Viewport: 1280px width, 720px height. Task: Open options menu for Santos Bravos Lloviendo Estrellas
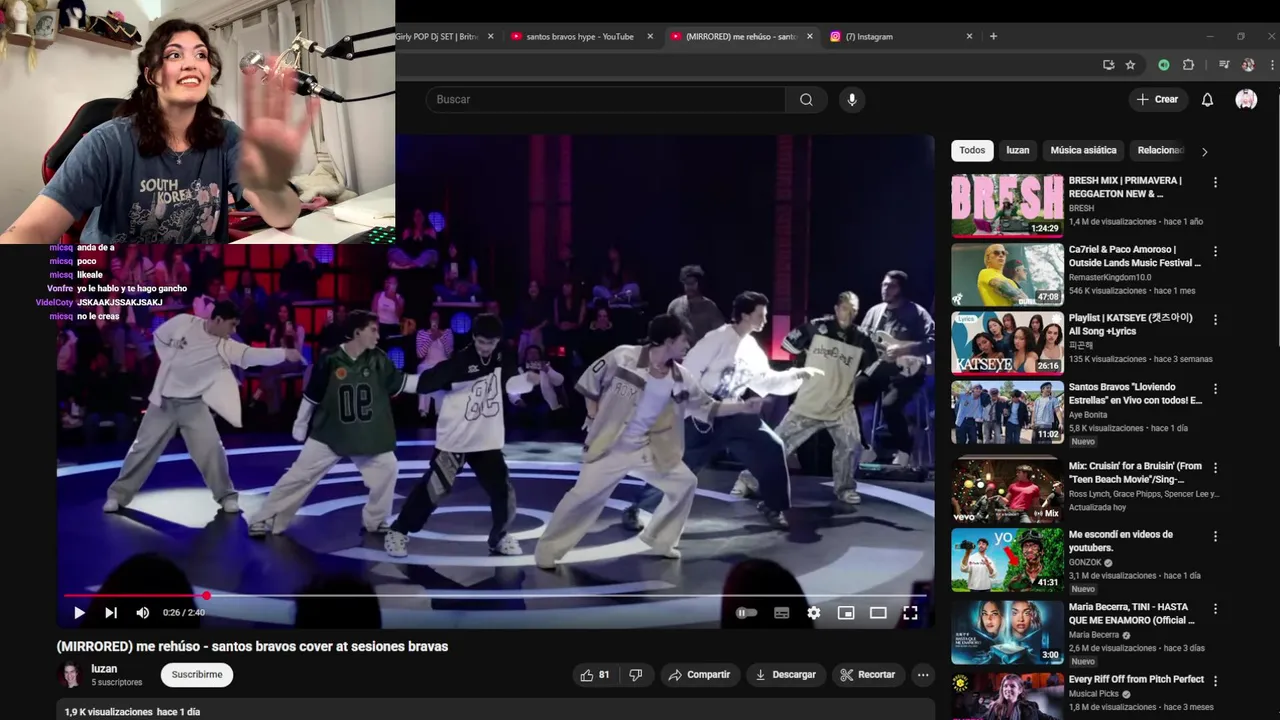point(1215,389)
